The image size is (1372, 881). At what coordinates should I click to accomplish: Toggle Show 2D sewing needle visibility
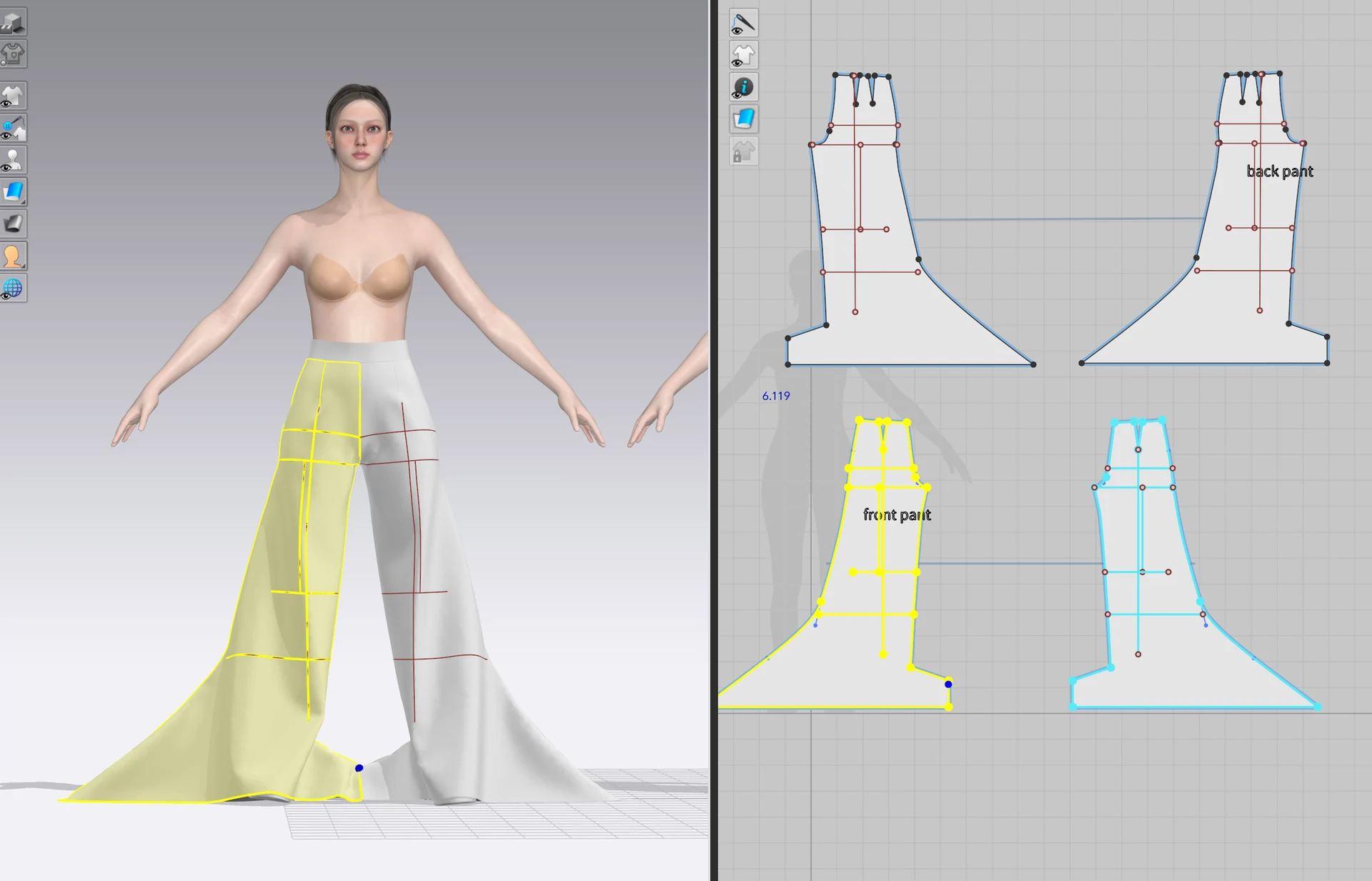click(744, 23)
